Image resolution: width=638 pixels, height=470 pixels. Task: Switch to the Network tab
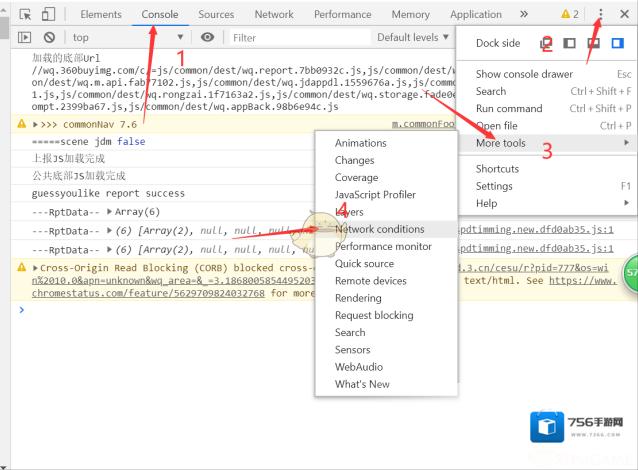click(274, 15)
